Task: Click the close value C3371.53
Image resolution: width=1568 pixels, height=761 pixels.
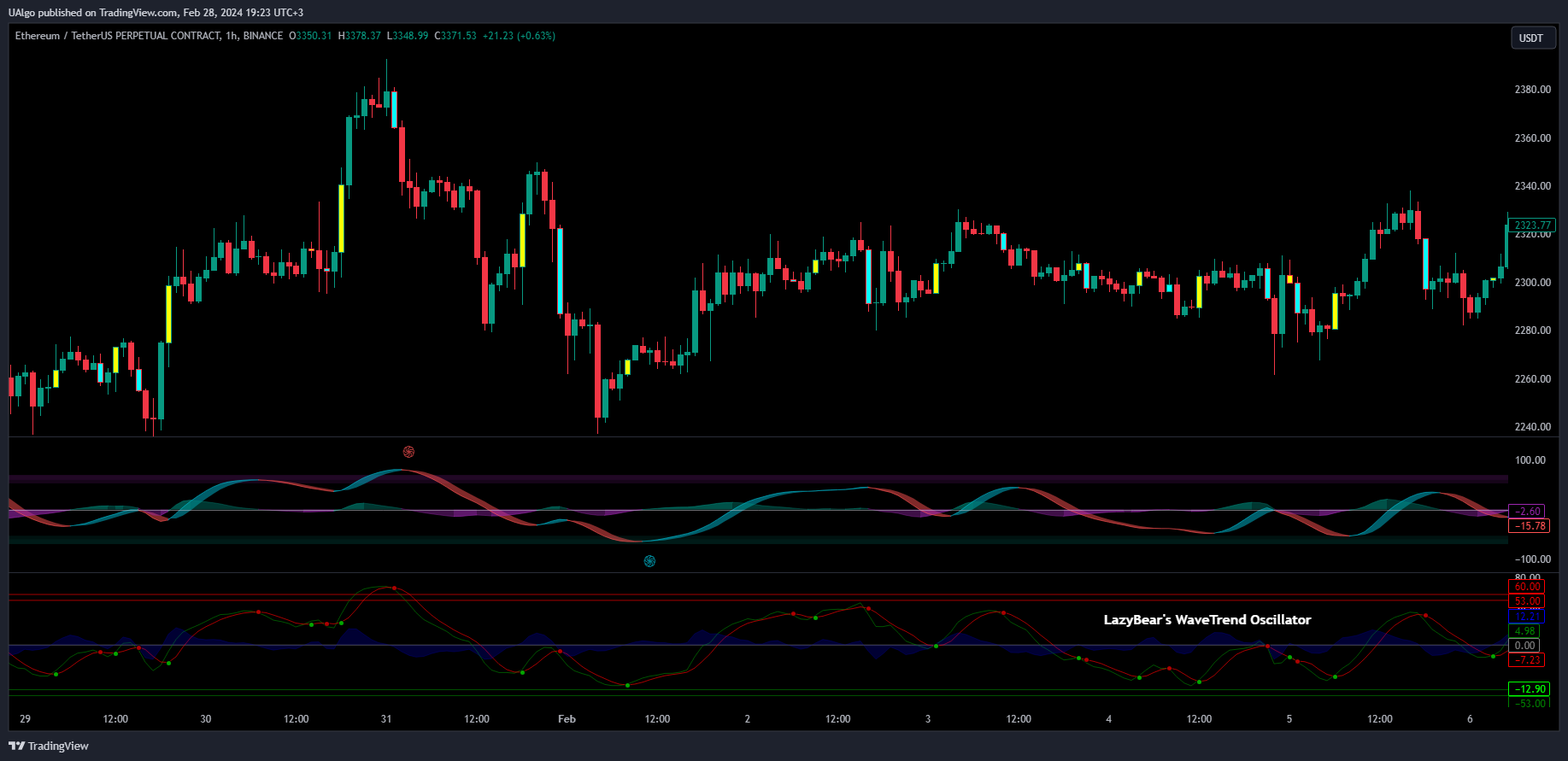Action: (455, 36)
